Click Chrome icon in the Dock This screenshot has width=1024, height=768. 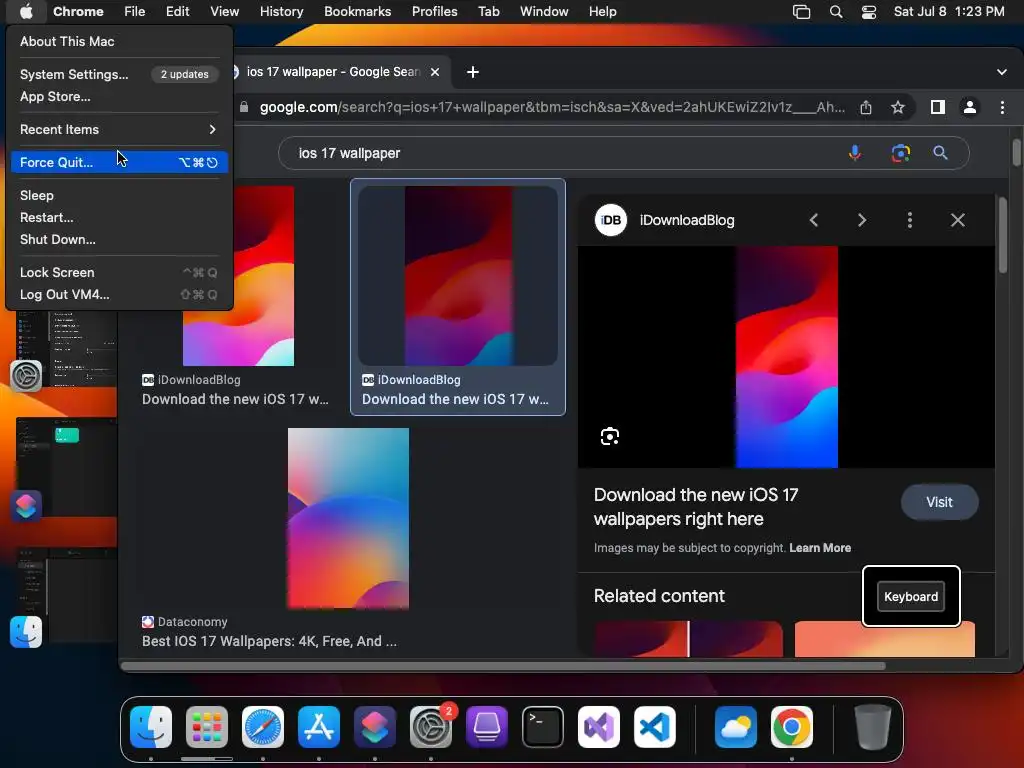click(792, 727)
